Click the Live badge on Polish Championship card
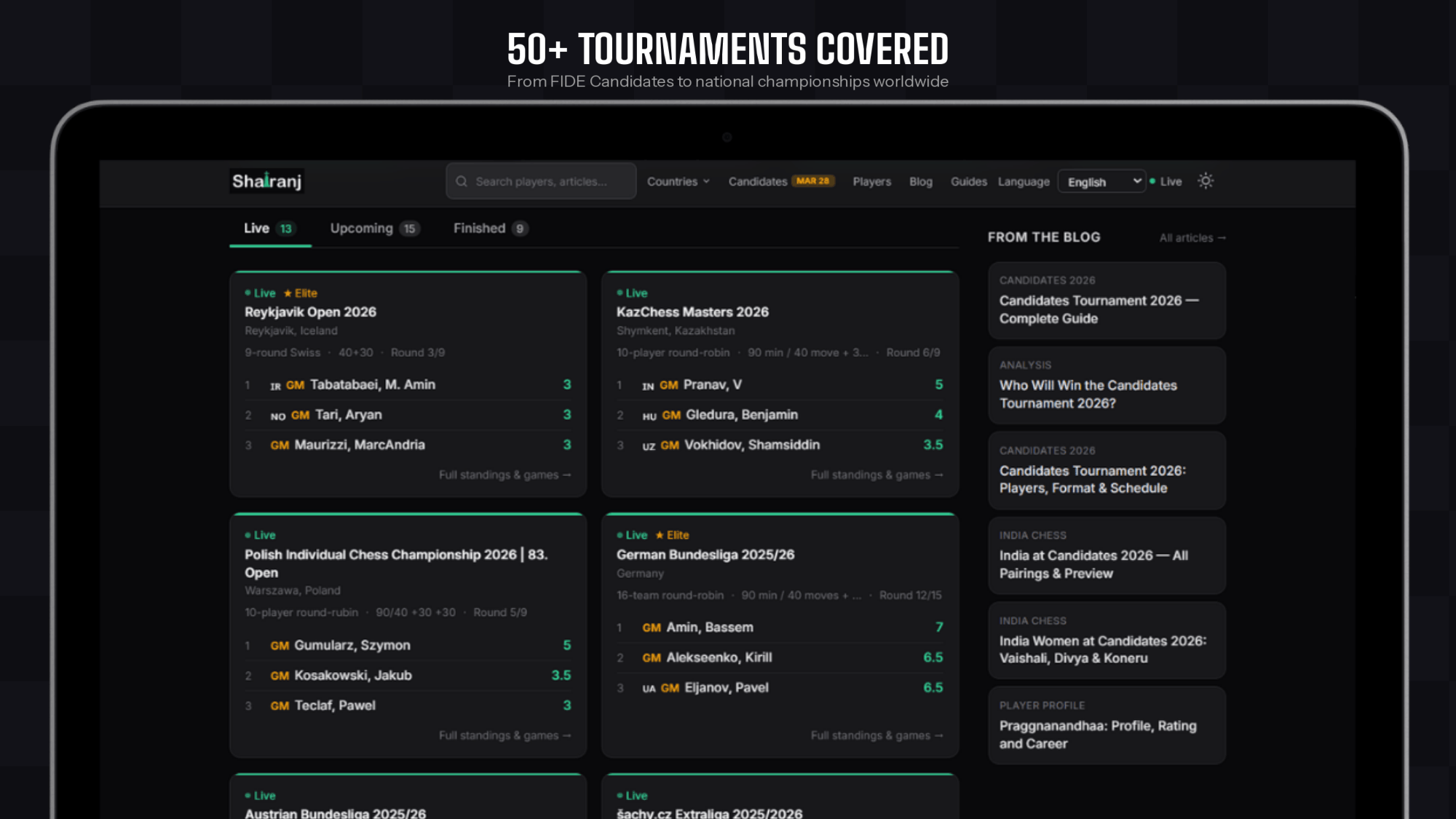The width and height of the screenshot is (1456, 819). click(x=260, y=535)
